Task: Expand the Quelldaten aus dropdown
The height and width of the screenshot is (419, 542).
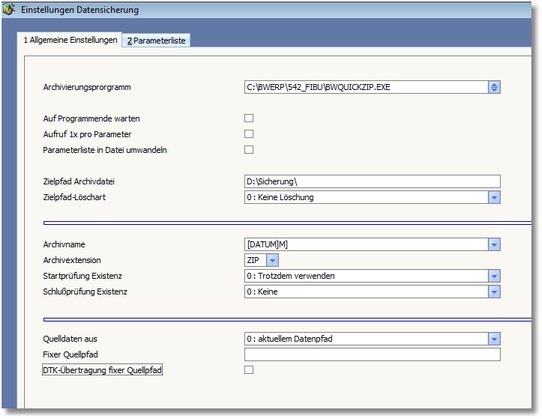Action: point(494,339)
